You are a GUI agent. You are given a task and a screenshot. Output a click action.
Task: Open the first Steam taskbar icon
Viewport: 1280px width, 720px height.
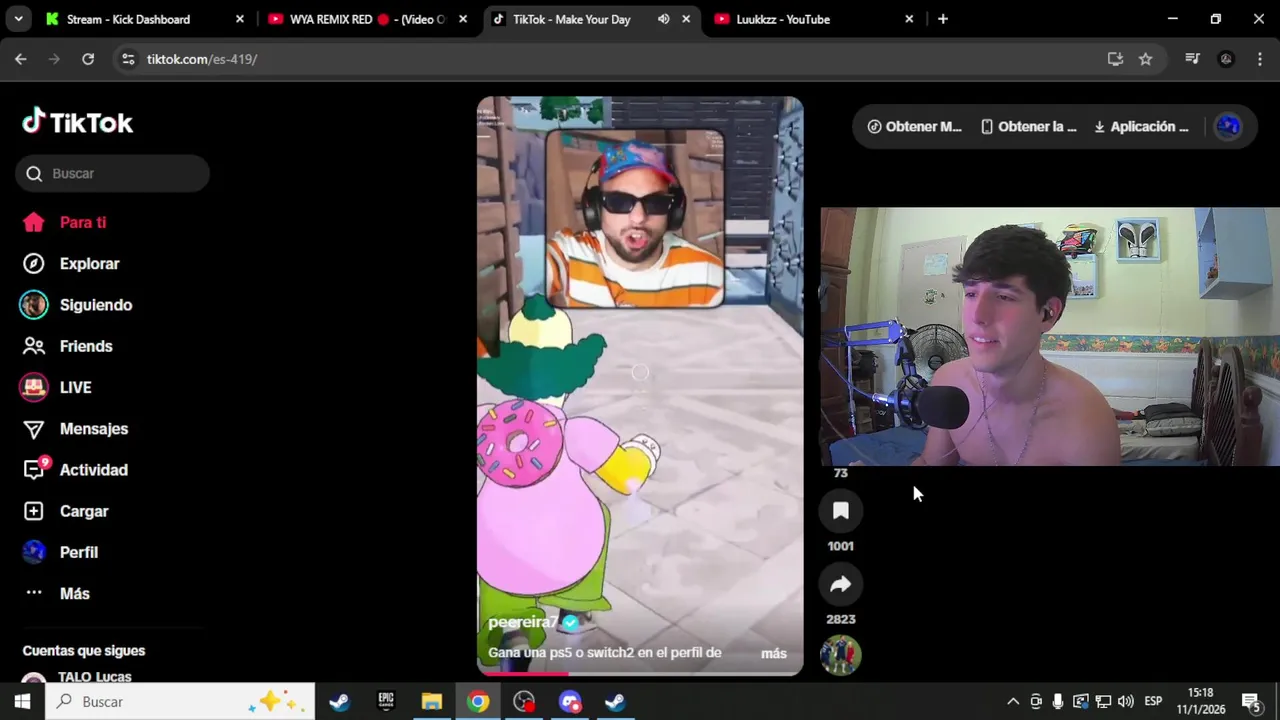coord(339,702)
